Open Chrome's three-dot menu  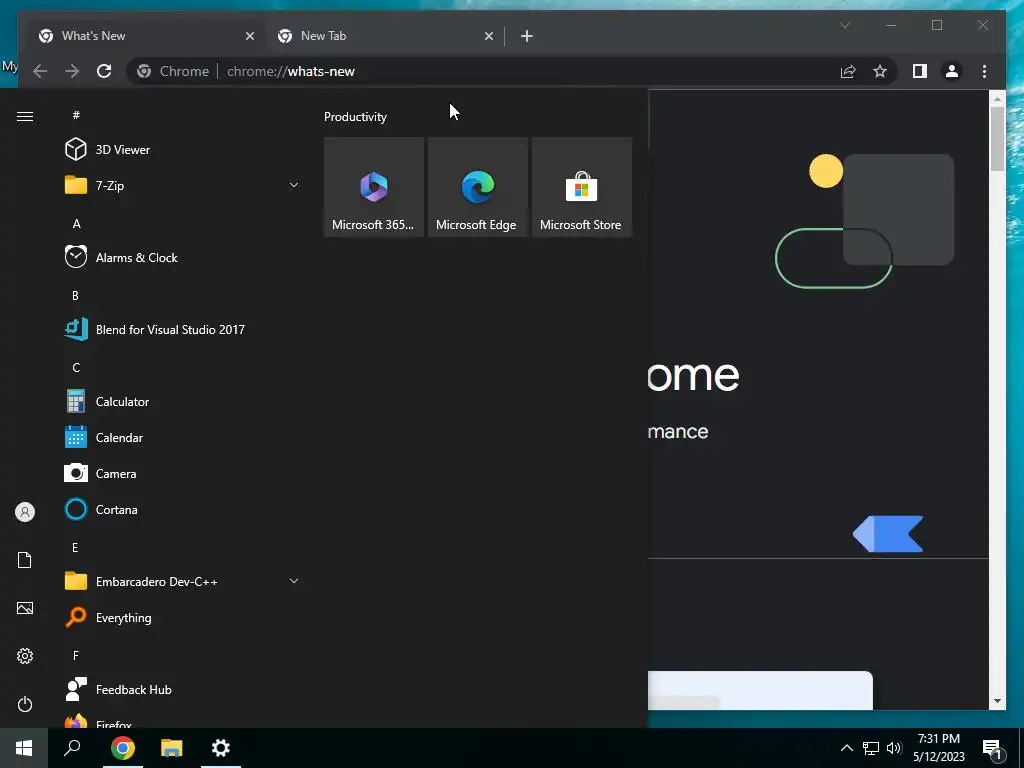coord(984,71)
